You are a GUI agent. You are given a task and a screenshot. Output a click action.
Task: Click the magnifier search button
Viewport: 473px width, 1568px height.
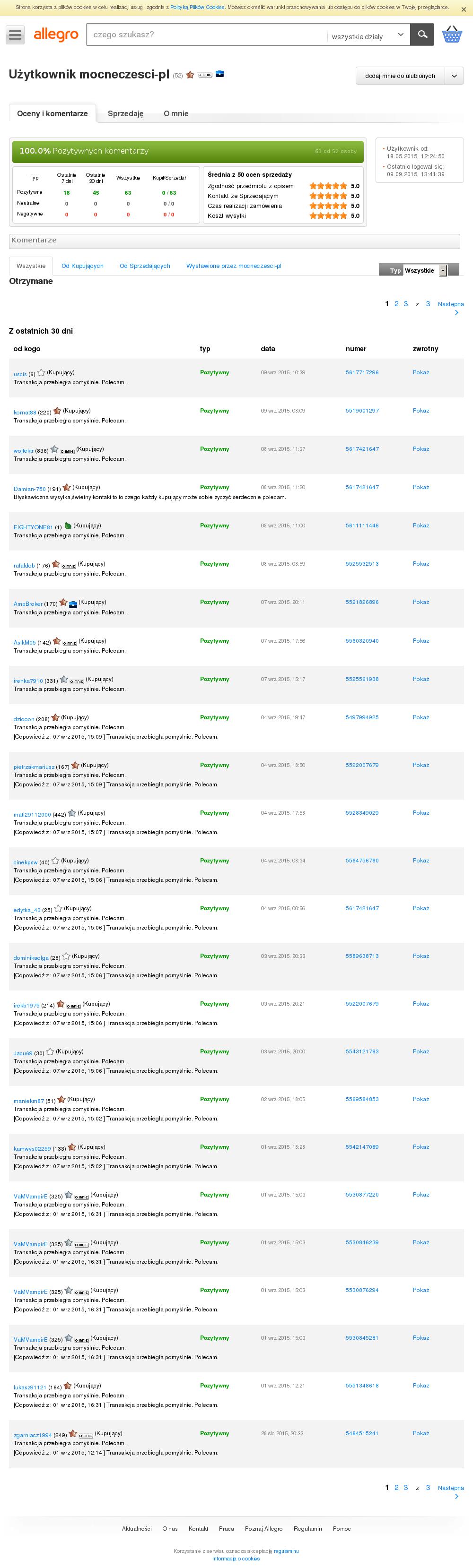(x=422, y=34)
